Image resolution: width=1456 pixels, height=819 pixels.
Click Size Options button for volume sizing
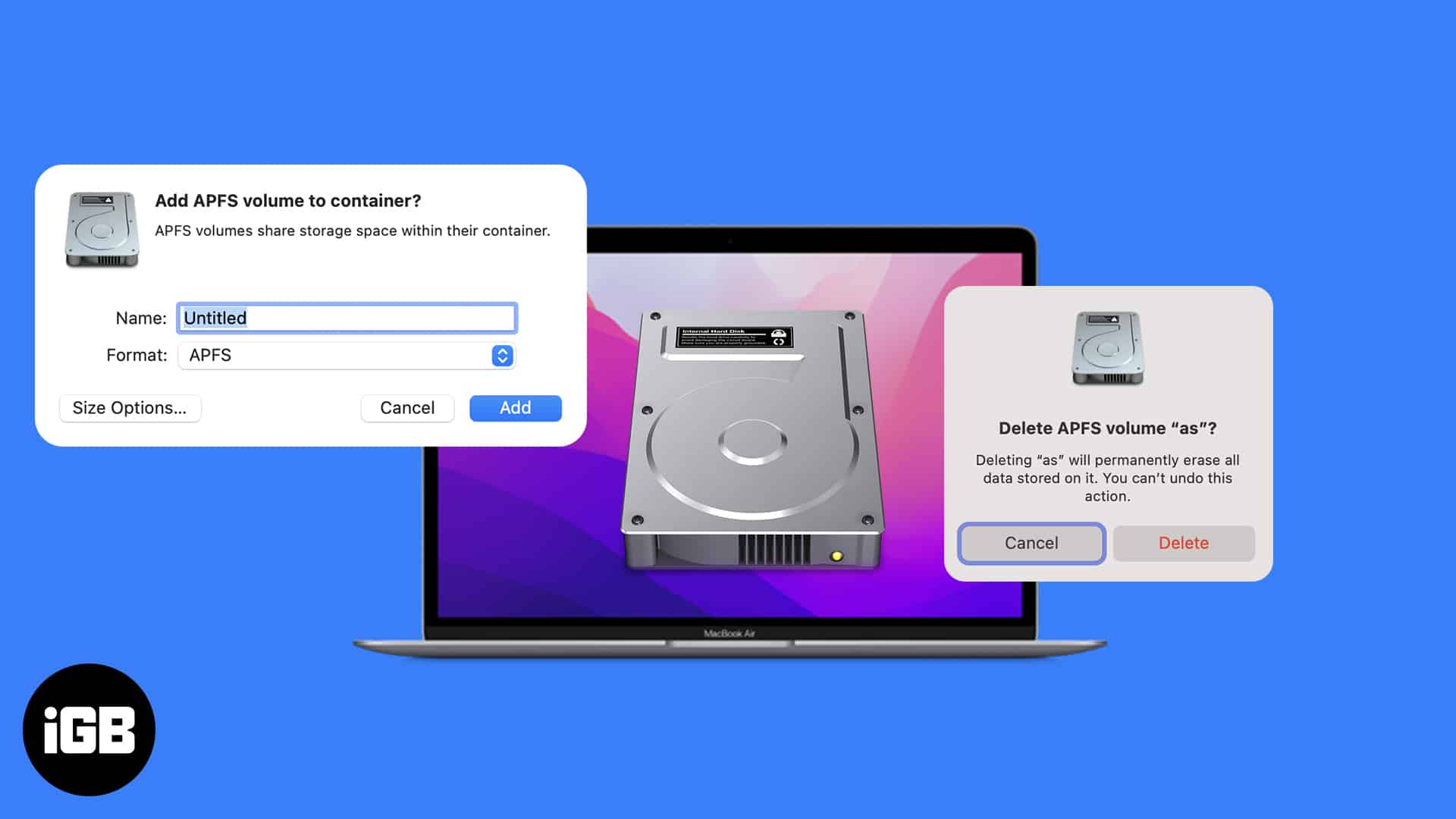129,407
